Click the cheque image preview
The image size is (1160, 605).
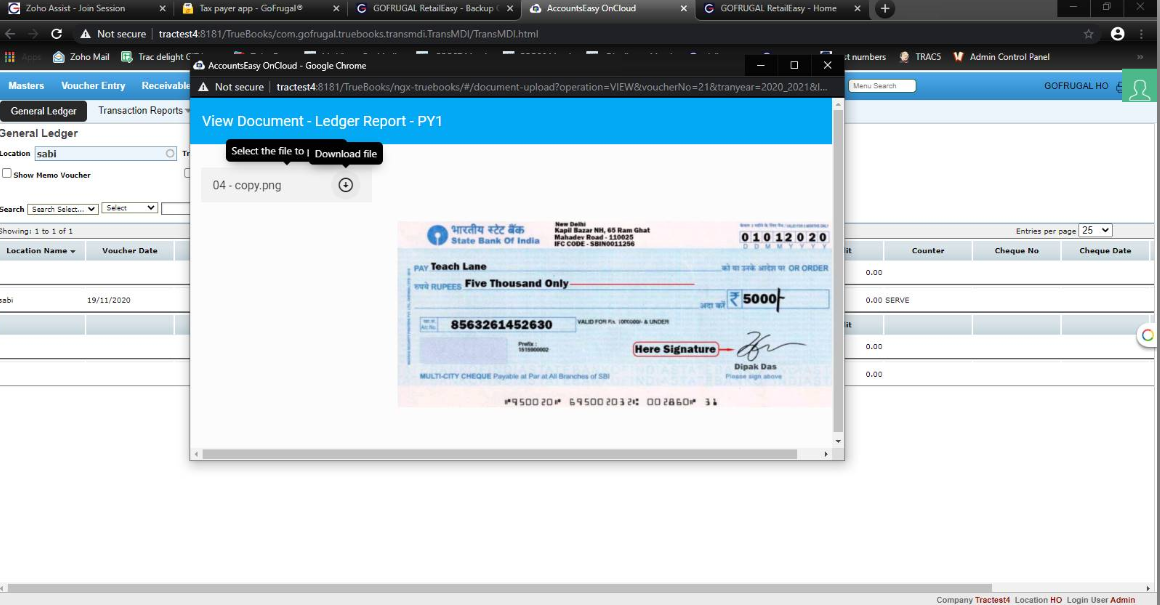tap(615, 314)
